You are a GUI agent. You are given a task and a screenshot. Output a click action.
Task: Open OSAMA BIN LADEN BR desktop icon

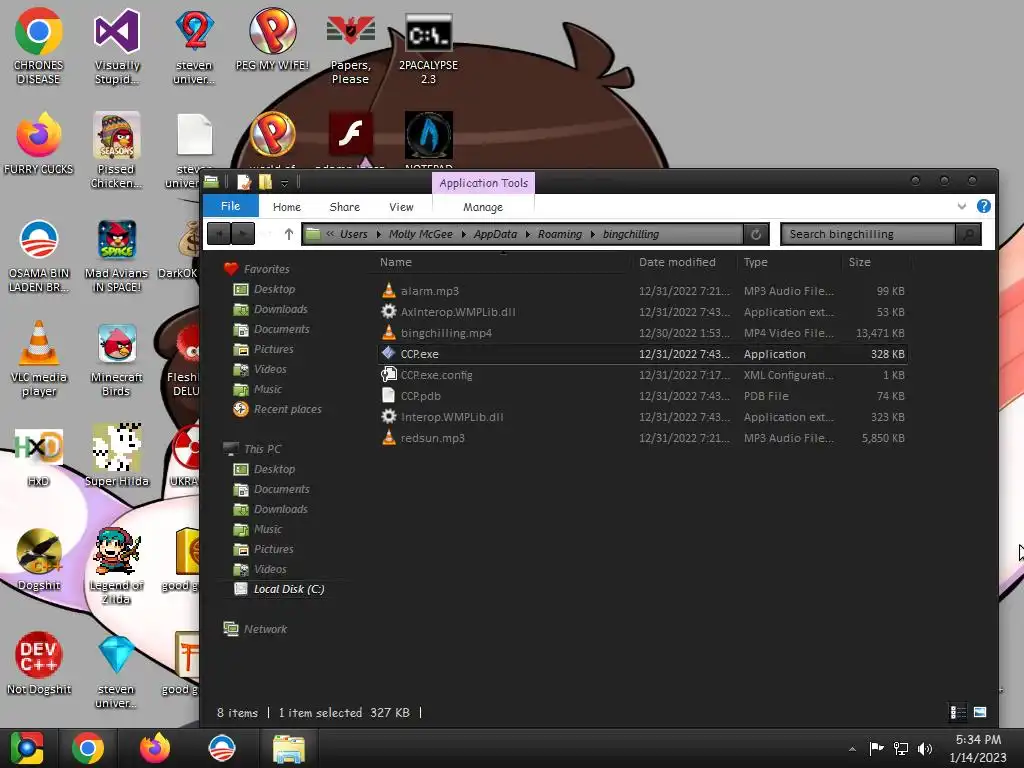pos(39,255)
